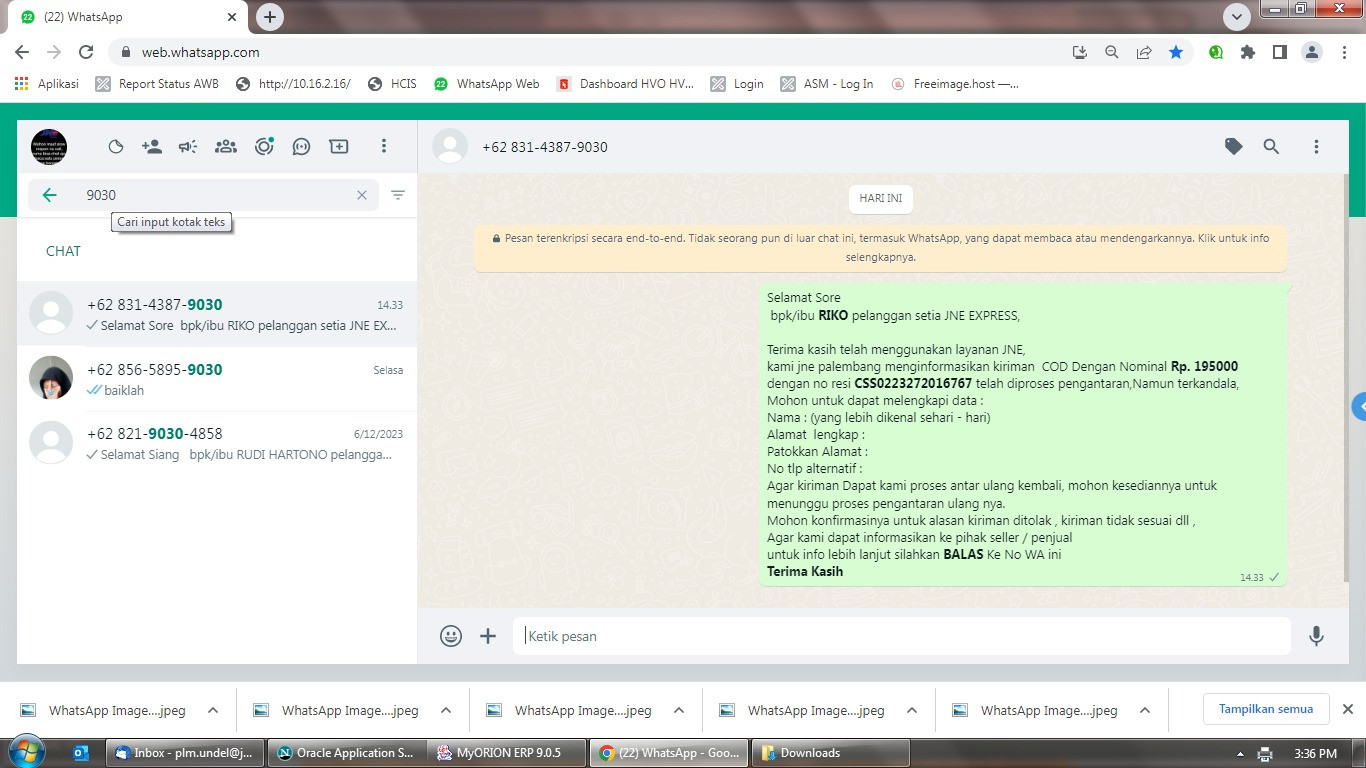The image size is (1366, 768).
Task: Switch to MyORION ERP 9.0.5 taskbar window
Action: pos(506,753)
